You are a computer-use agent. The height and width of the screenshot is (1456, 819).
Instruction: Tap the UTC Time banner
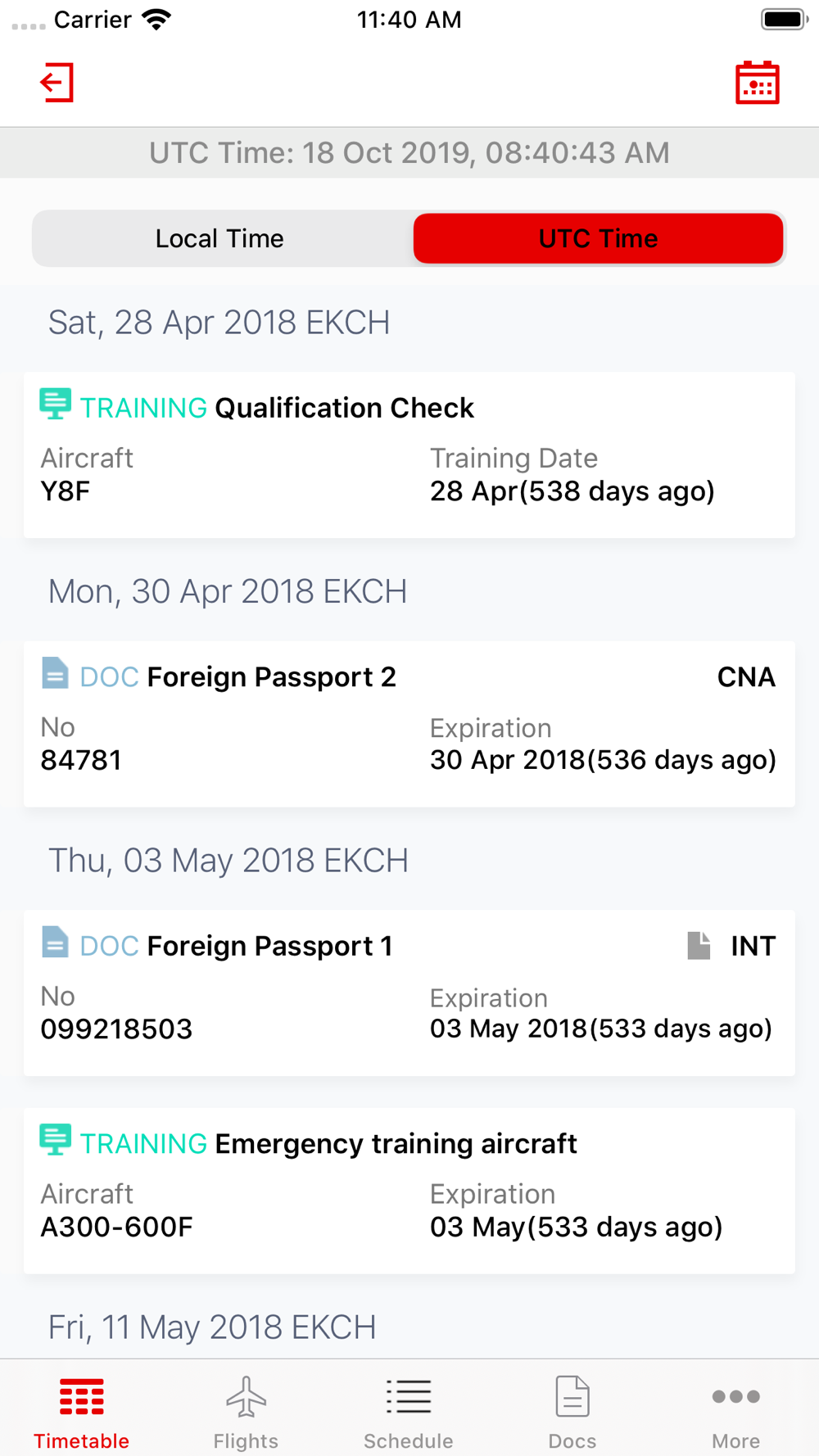point(409,152)
